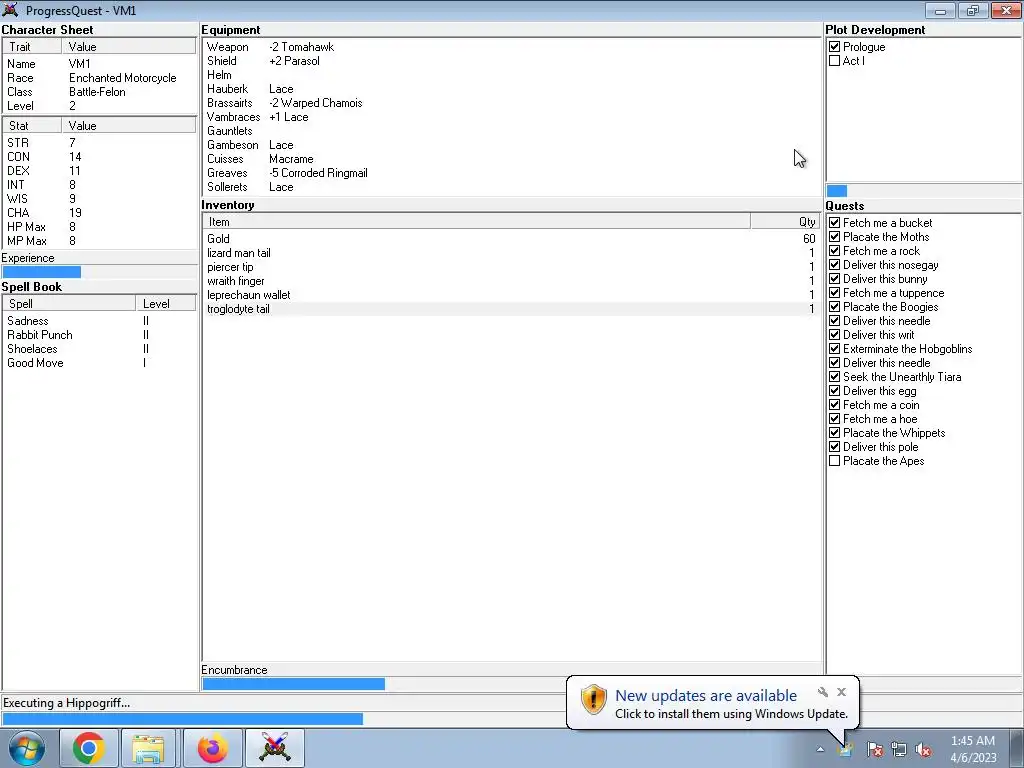Select the Sadness spell row

[x=99, y=321]
